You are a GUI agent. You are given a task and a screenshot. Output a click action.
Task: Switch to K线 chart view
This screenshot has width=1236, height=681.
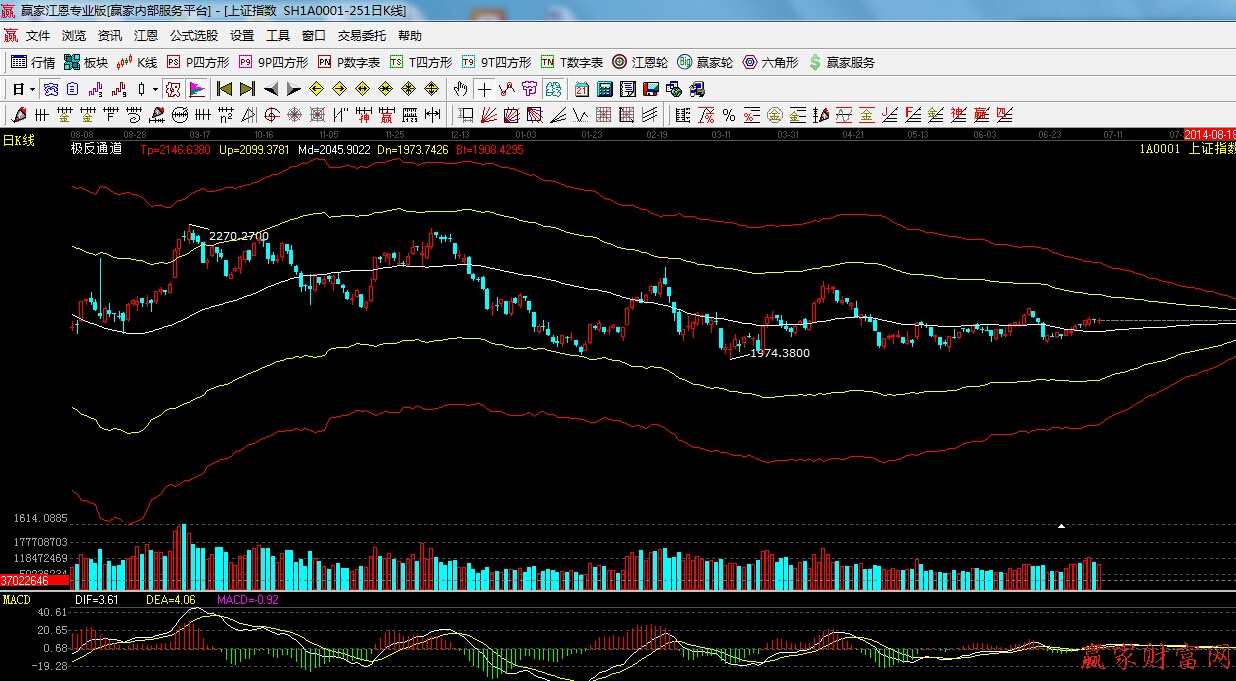[137, 62]
